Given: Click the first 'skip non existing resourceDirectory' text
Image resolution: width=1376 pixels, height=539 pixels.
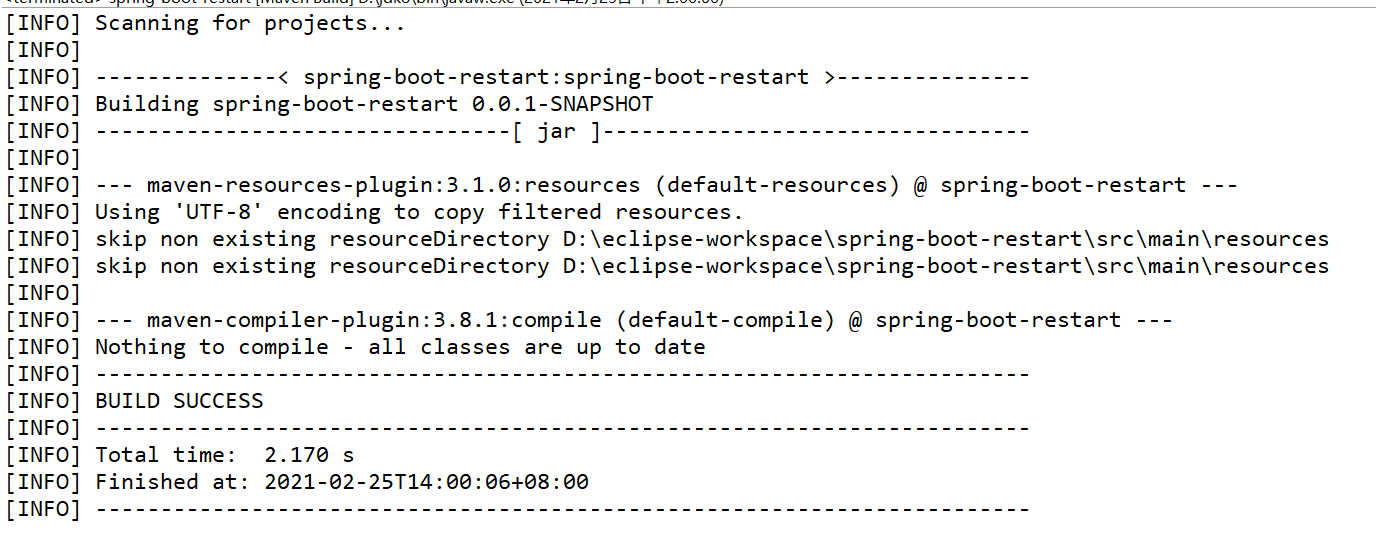Looking at the screenshot, I should pyautogui.click(x=322, y=239).
